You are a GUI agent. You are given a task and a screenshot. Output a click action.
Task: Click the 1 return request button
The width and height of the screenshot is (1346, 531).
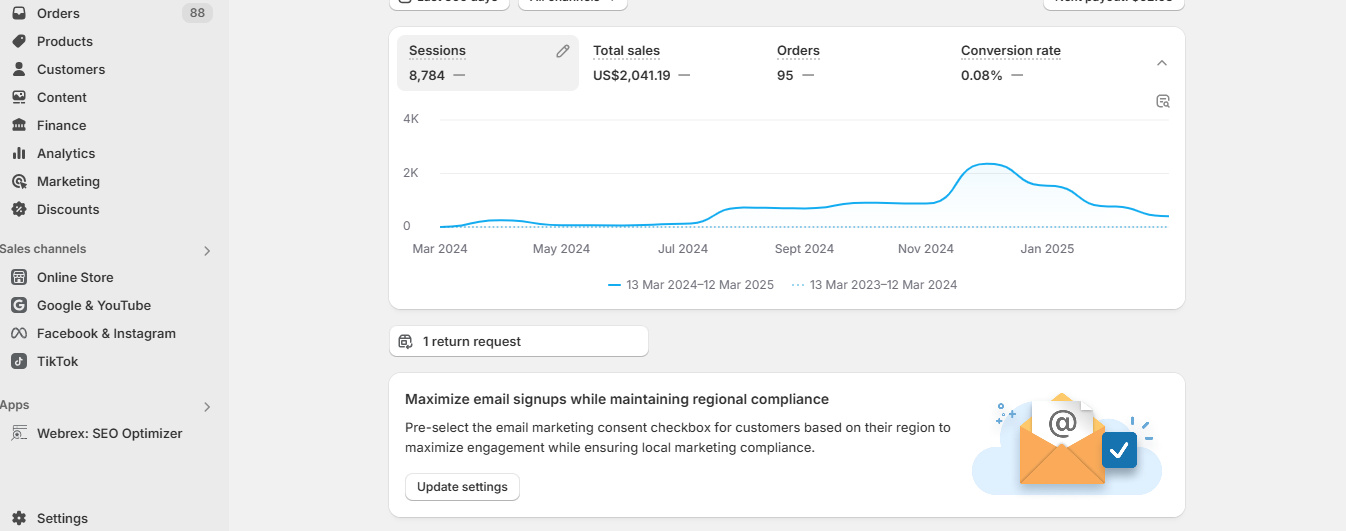[519, 341]
